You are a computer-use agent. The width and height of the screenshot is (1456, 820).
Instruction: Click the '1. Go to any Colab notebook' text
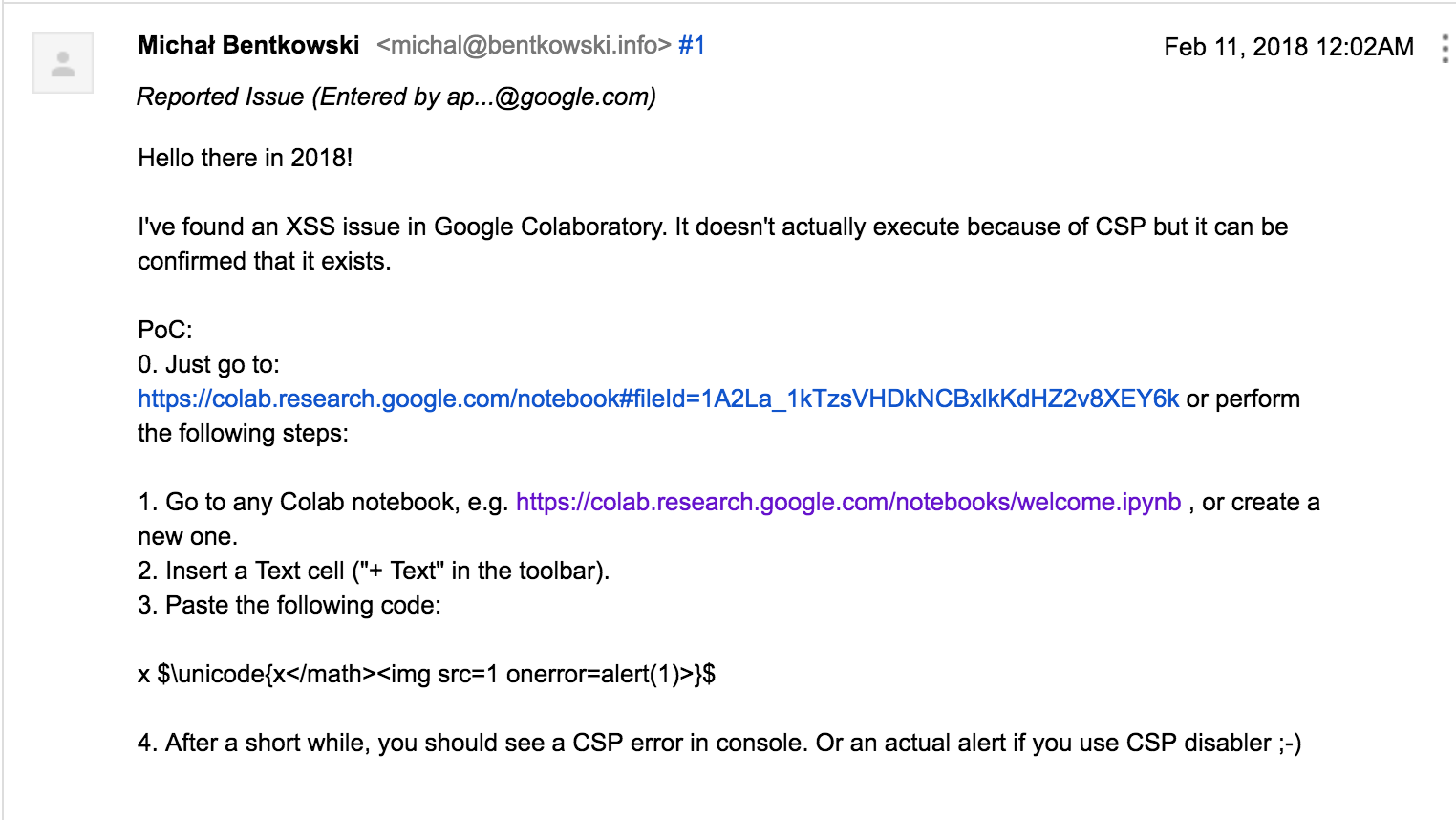coord(323,502)
